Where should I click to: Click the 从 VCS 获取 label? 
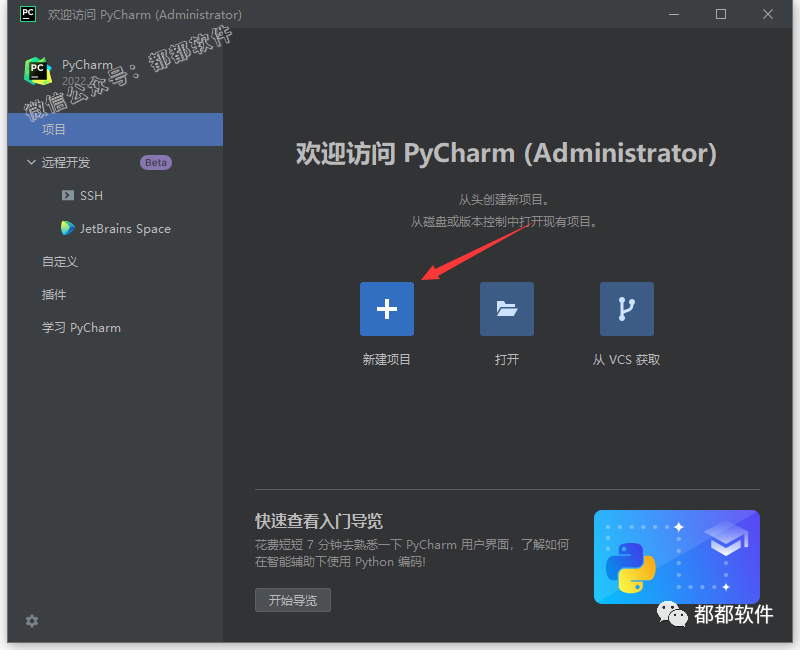[627, 360]
